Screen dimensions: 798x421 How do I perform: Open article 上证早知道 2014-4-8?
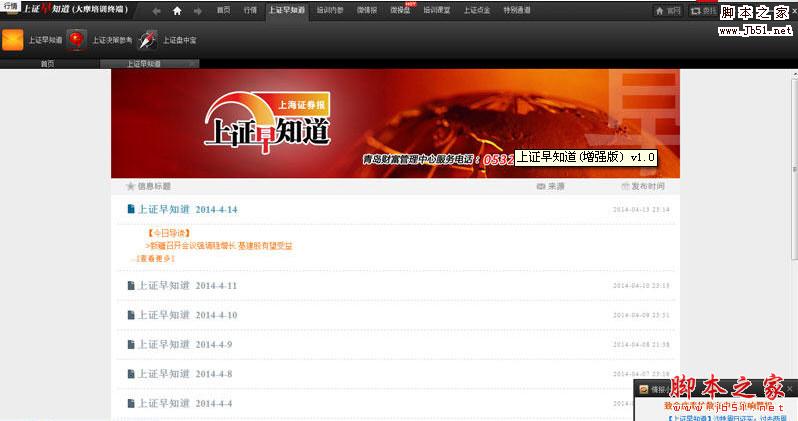[185, 374]
